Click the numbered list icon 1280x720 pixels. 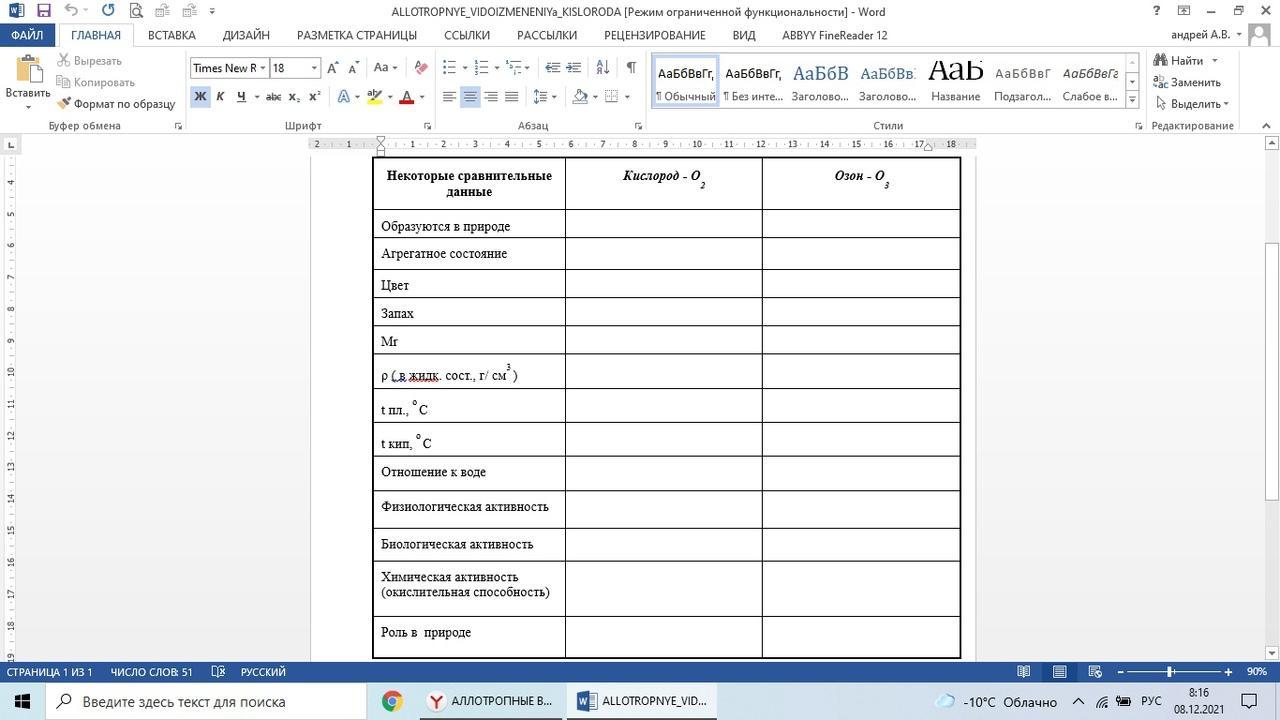481,68
